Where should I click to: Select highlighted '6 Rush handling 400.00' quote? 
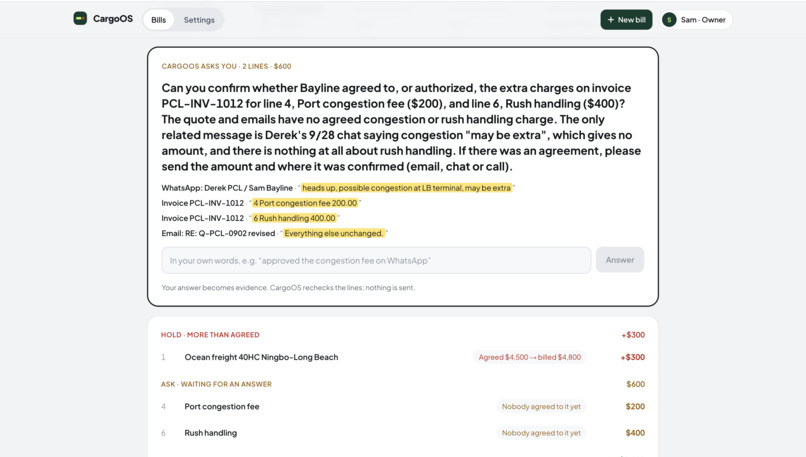(294, 218)
